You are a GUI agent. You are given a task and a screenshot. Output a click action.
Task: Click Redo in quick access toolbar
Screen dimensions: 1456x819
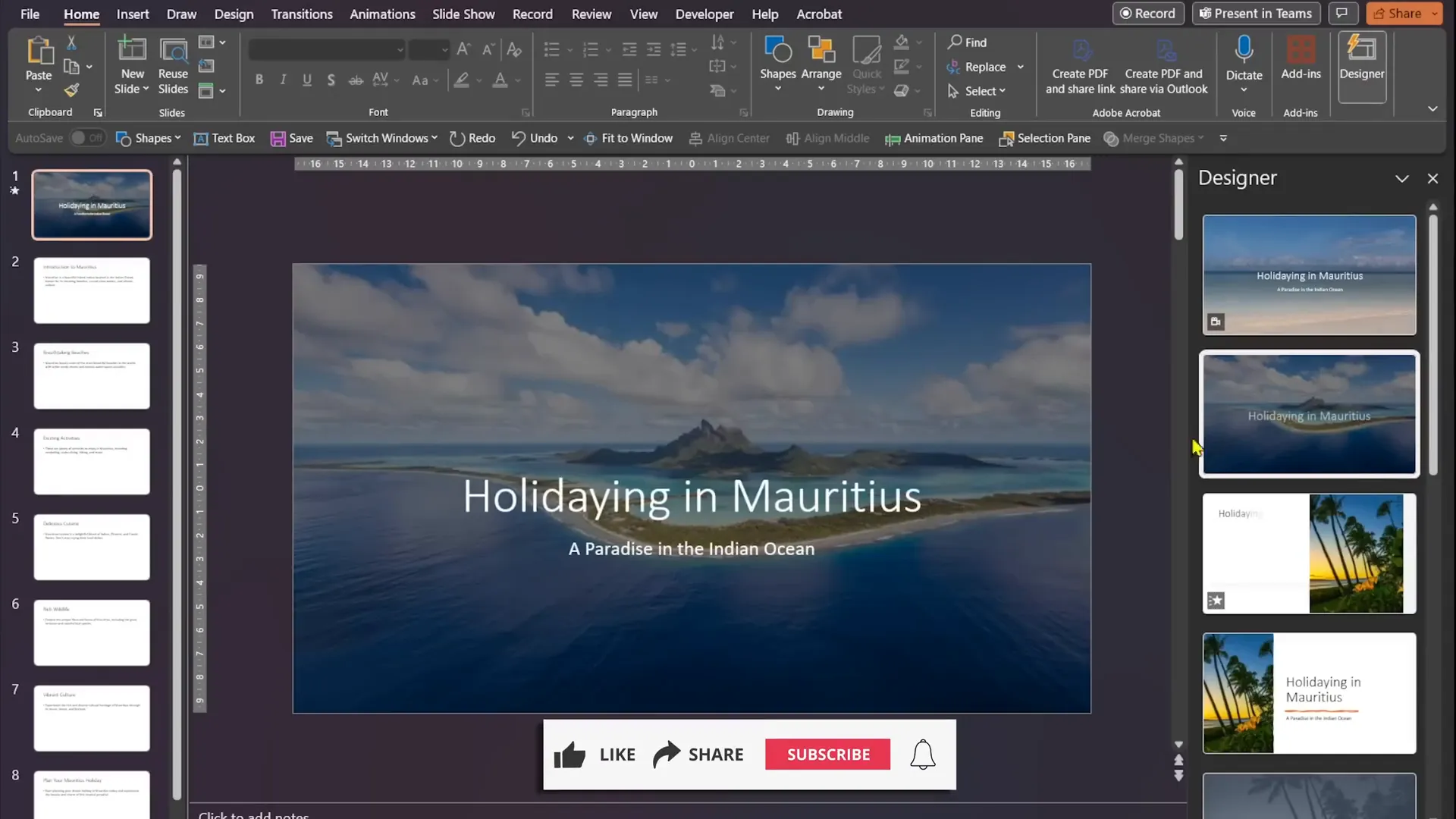point(472,138)
